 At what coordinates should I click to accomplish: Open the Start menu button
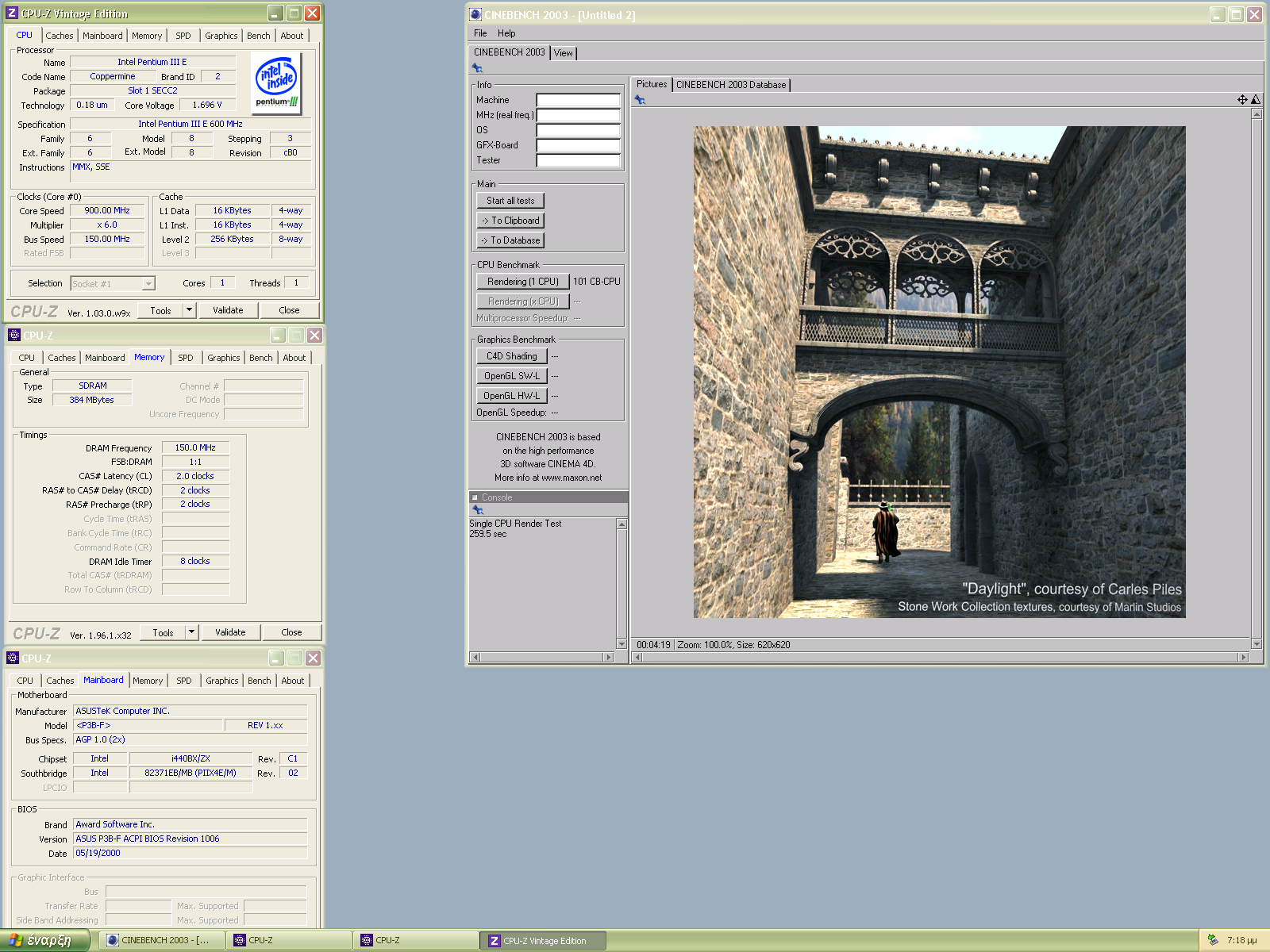[x=44, y=940]
